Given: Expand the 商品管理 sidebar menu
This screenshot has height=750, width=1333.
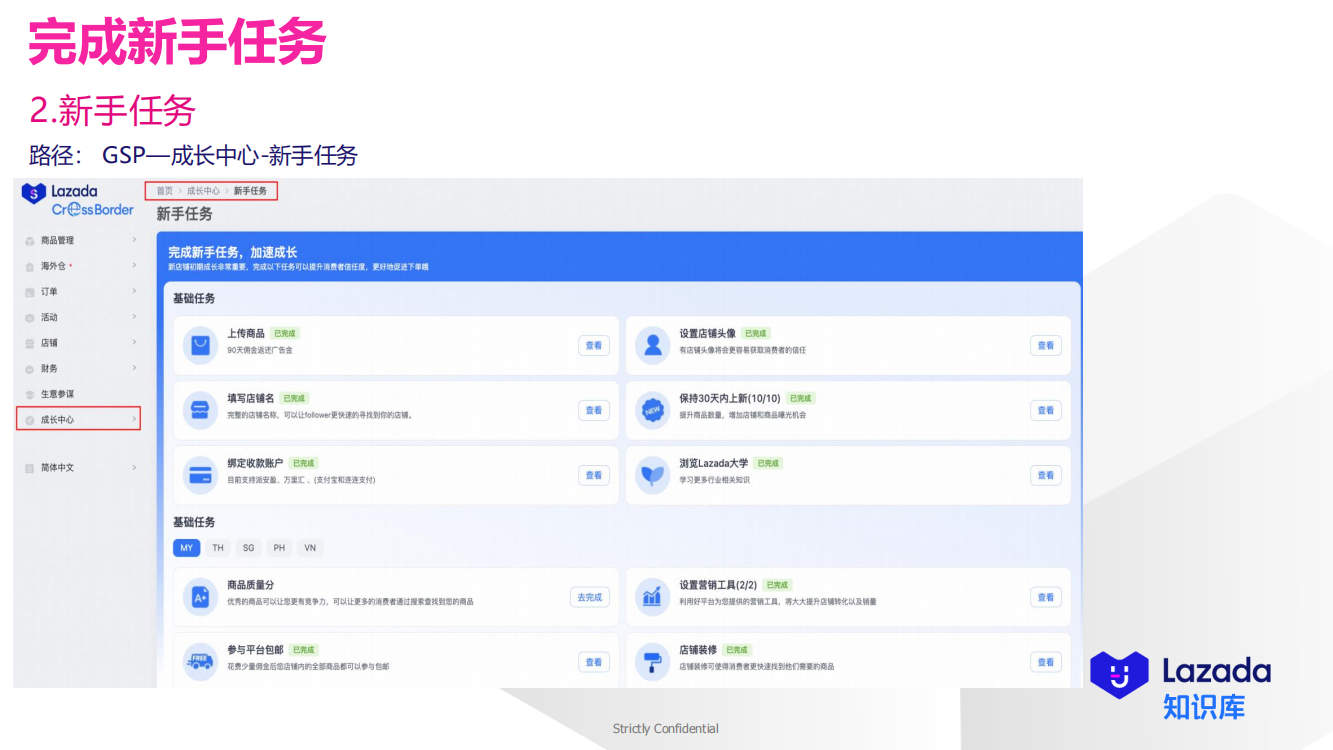Looking at the screenshot, I should (60, 240).
